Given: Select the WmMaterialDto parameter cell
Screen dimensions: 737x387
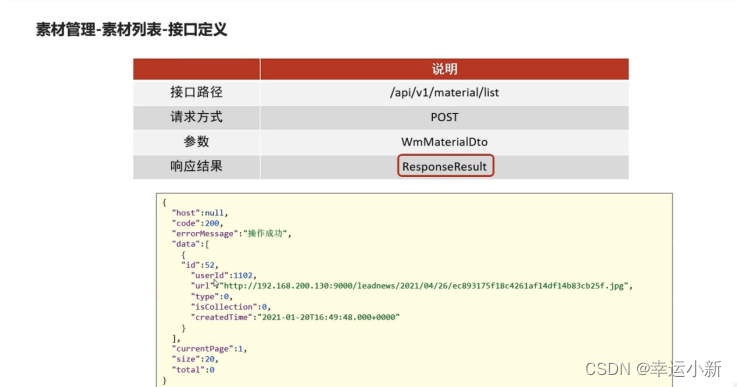Looking at the screenshot, I should (444, 142).
